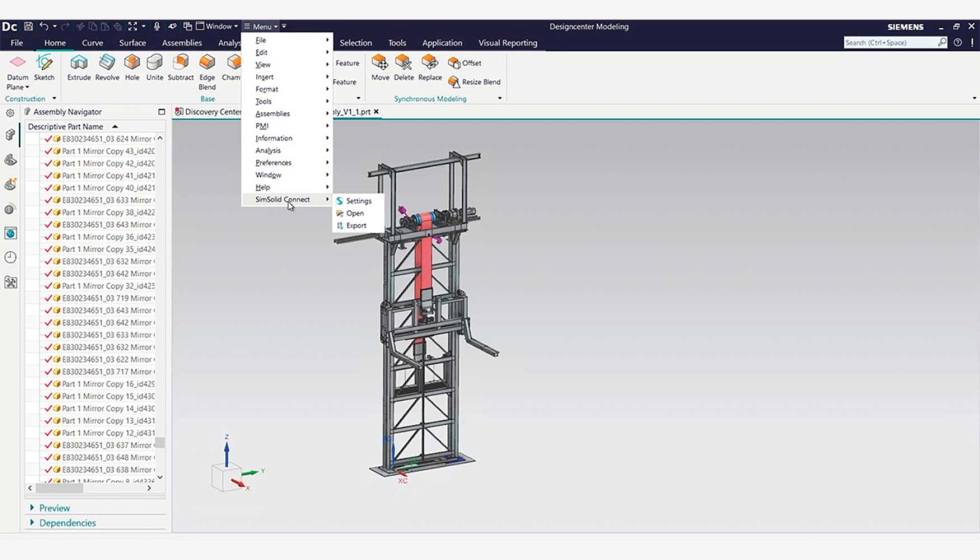Open the Menu dropdown button
Viewport: 980px width, 560px height.
pos(261,26)
